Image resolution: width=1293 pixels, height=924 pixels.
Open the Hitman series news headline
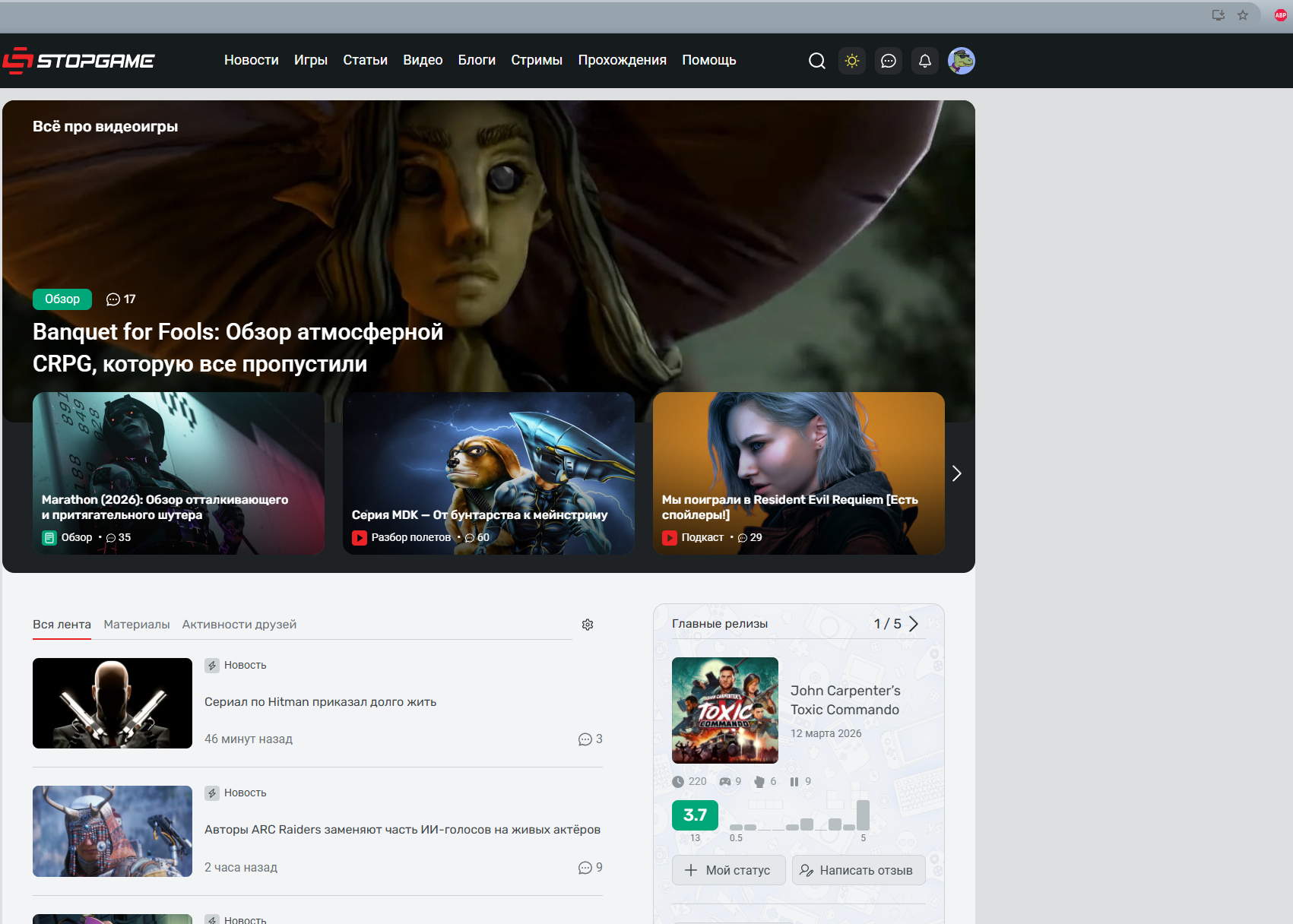coord(320,702)
